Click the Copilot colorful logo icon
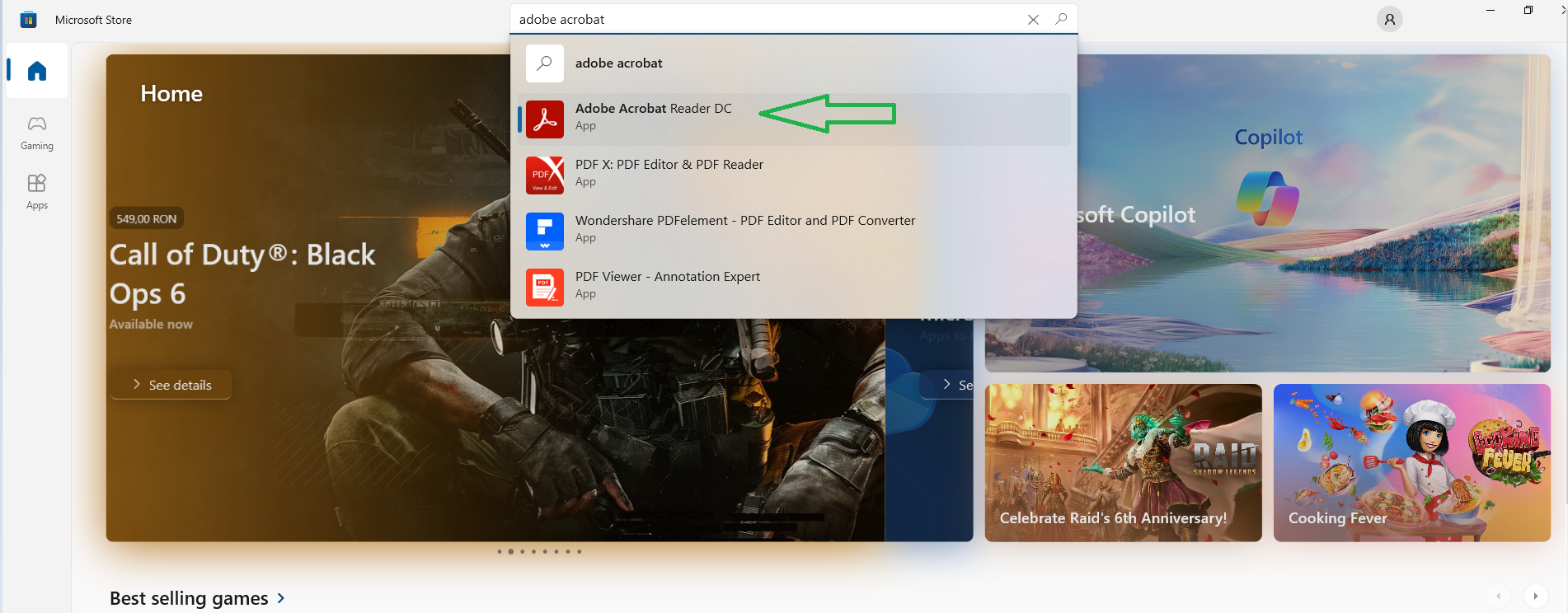Viewport: 1568px width, 613px height. 1268,199
